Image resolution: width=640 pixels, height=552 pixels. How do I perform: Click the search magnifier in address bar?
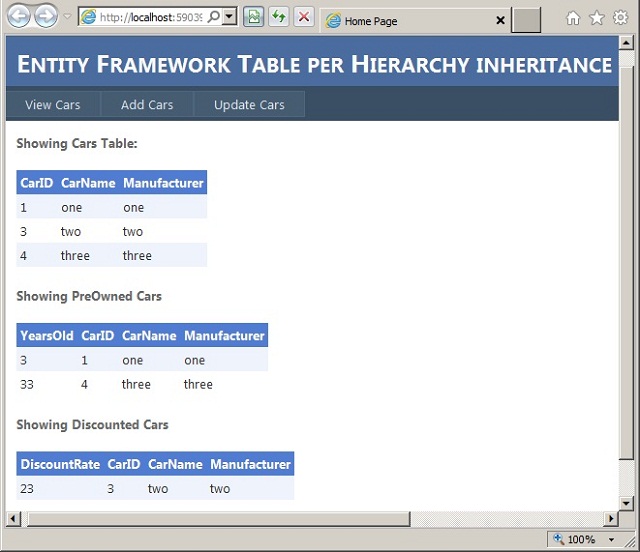[x=213, y=17]
